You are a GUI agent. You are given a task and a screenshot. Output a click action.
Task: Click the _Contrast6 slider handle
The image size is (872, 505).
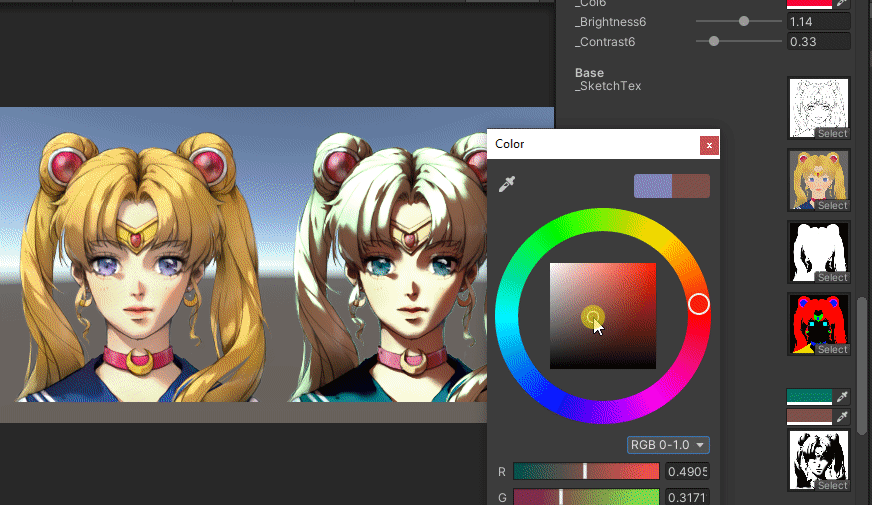point(714,41)
